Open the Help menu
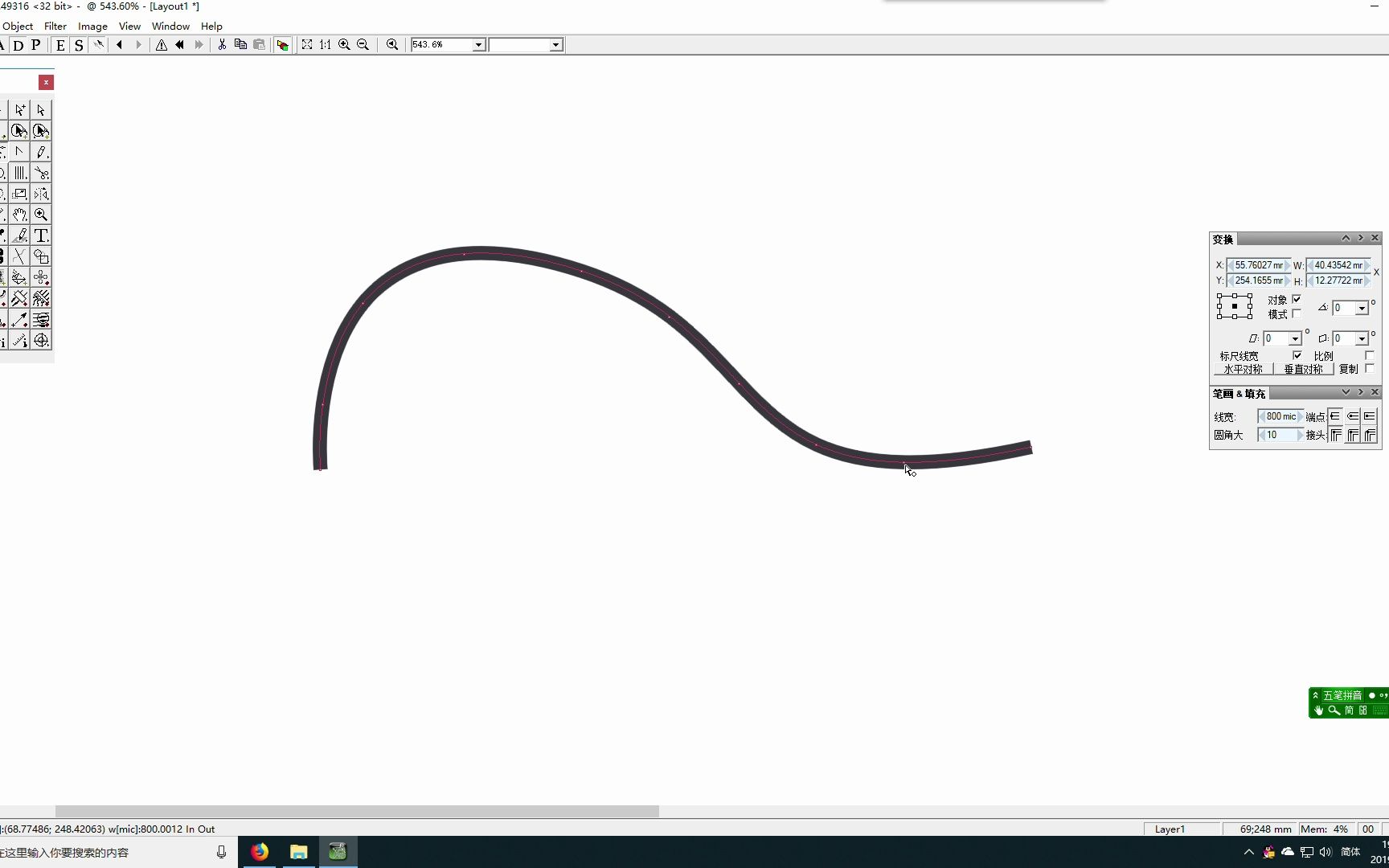 pos(211,27)
